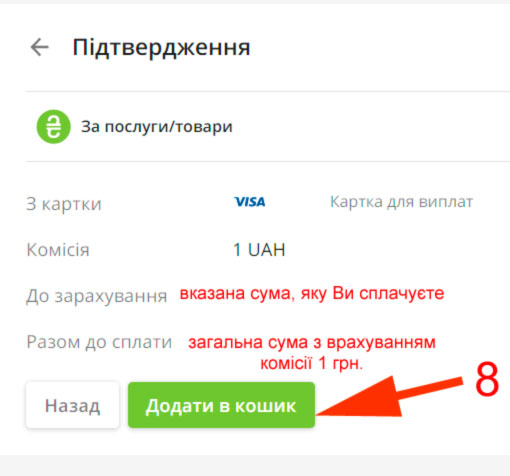Click the Разом до сплати label
Screen dimensions: 510x476
pos(99,342)
